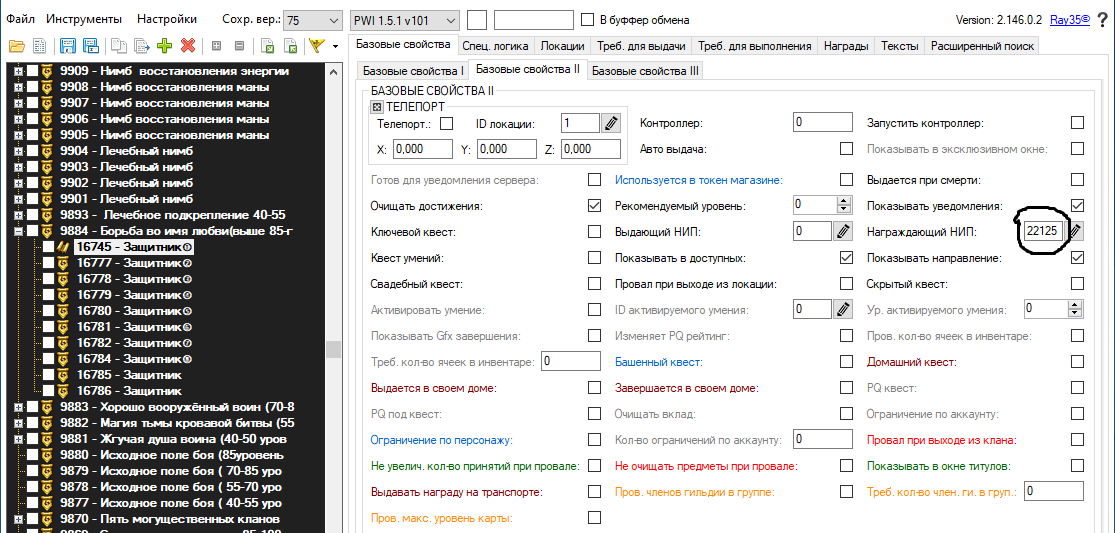Uncheck Очищать достижения
The image size is (1115, 533).
pyautogui.click(x=594, y=206)
